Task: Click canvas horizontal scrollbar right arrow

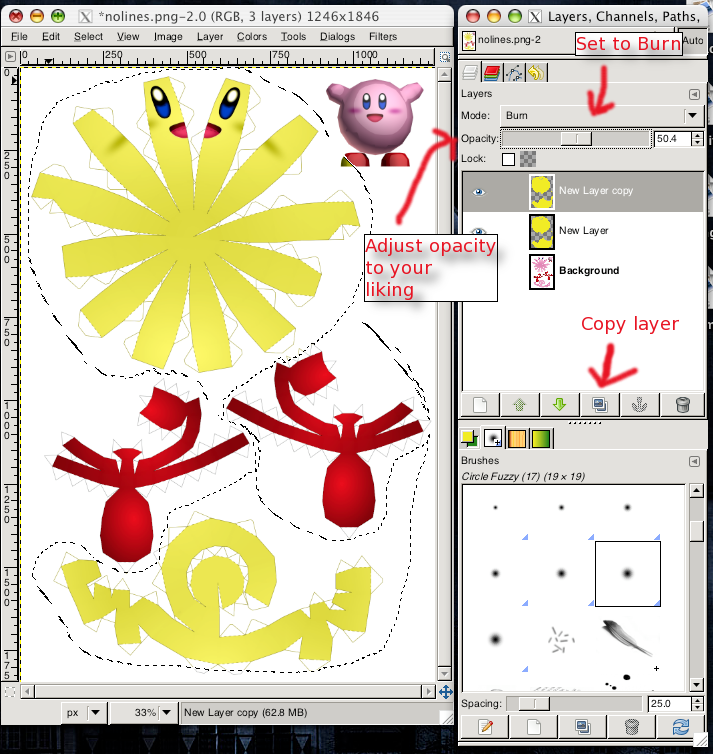Action: point(428,692)
